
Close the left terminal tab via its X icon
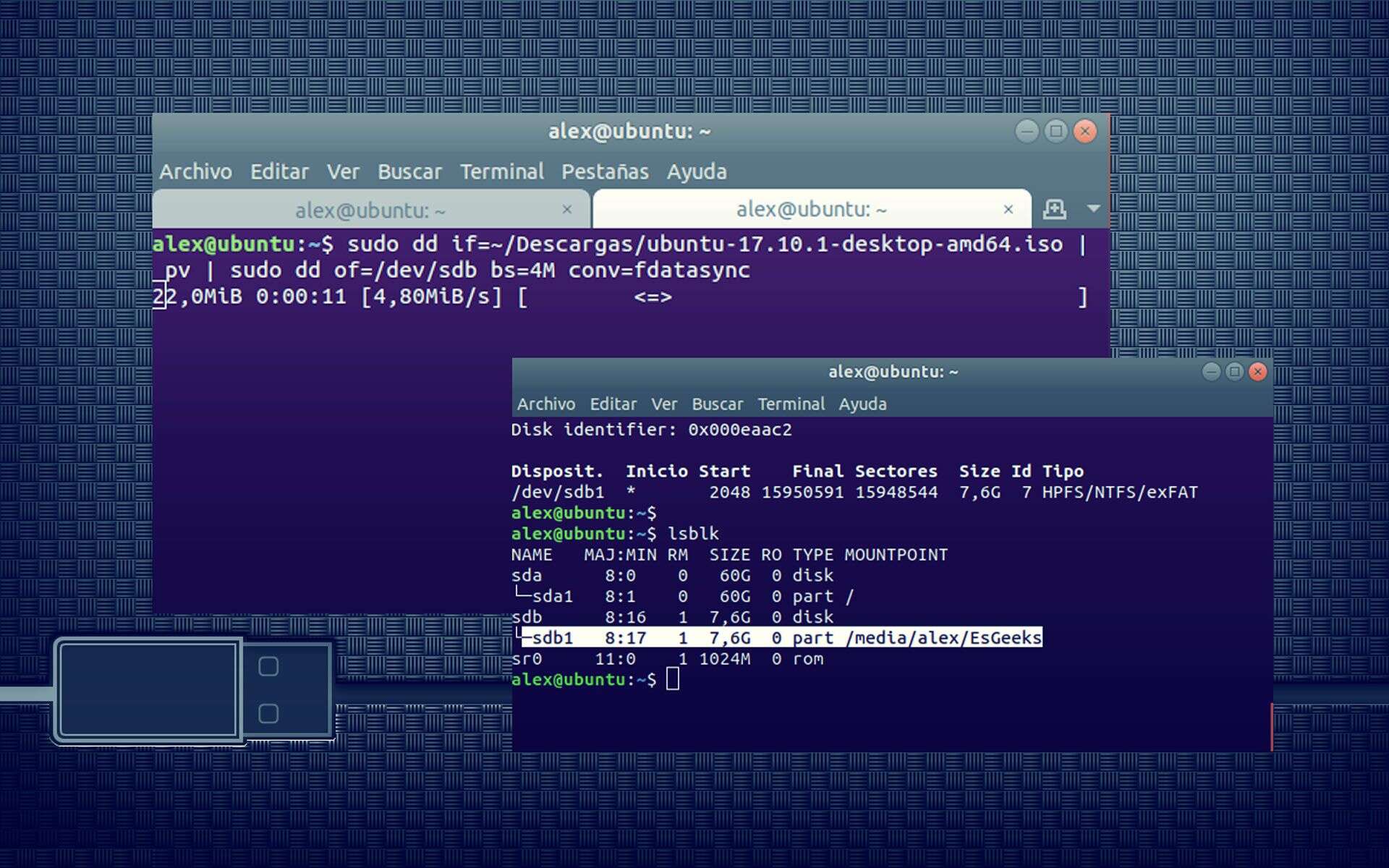point(566,209)
